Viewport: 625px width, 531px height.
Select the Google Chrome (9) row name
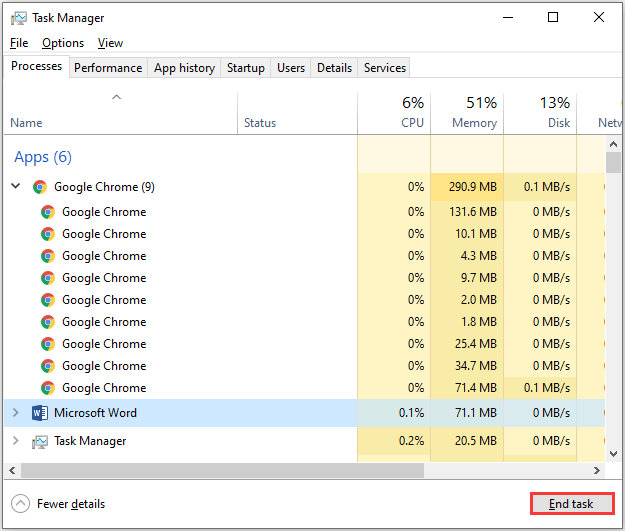104,187
